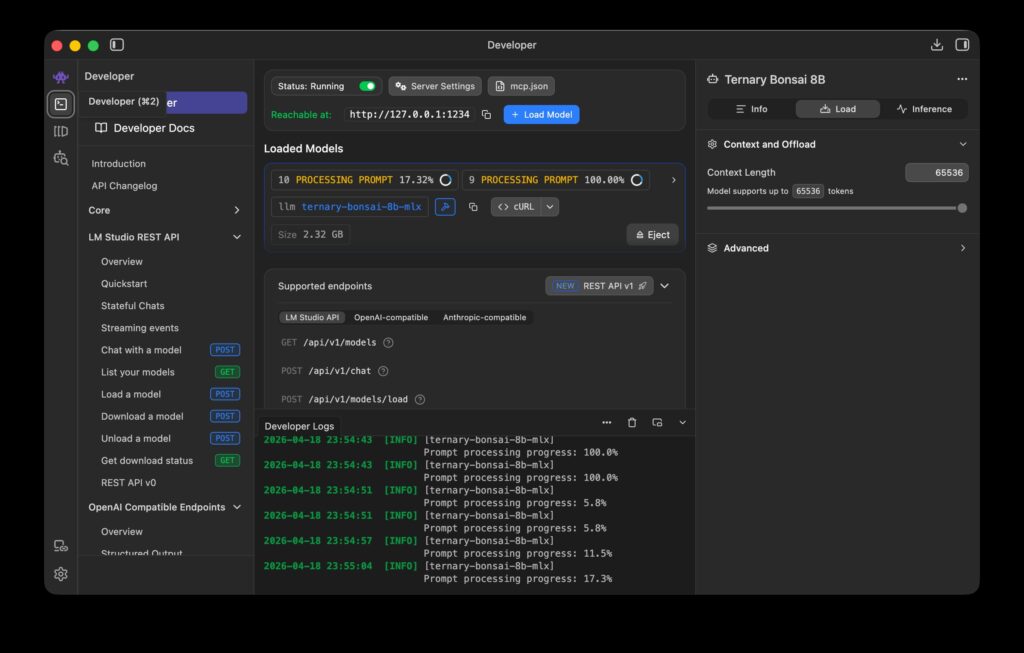Toggle the Status: Running server switch
This screenshot has height=653, width=1024.
coord(367,87)
